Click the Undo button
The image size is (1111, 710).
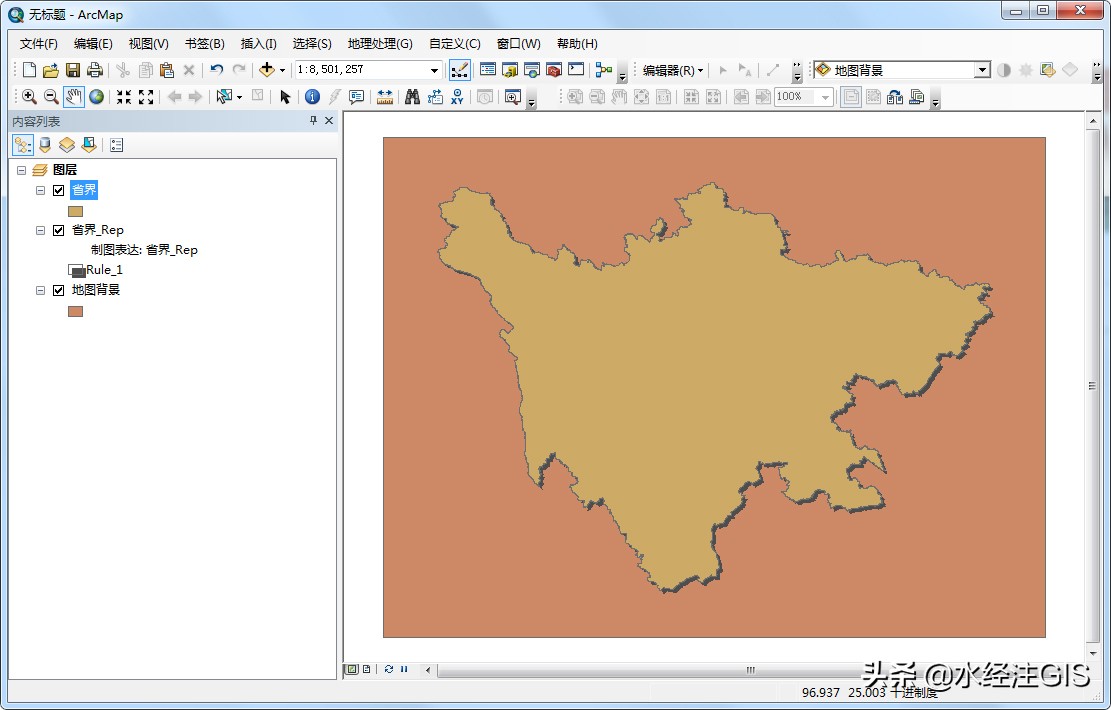pos(217,70)
